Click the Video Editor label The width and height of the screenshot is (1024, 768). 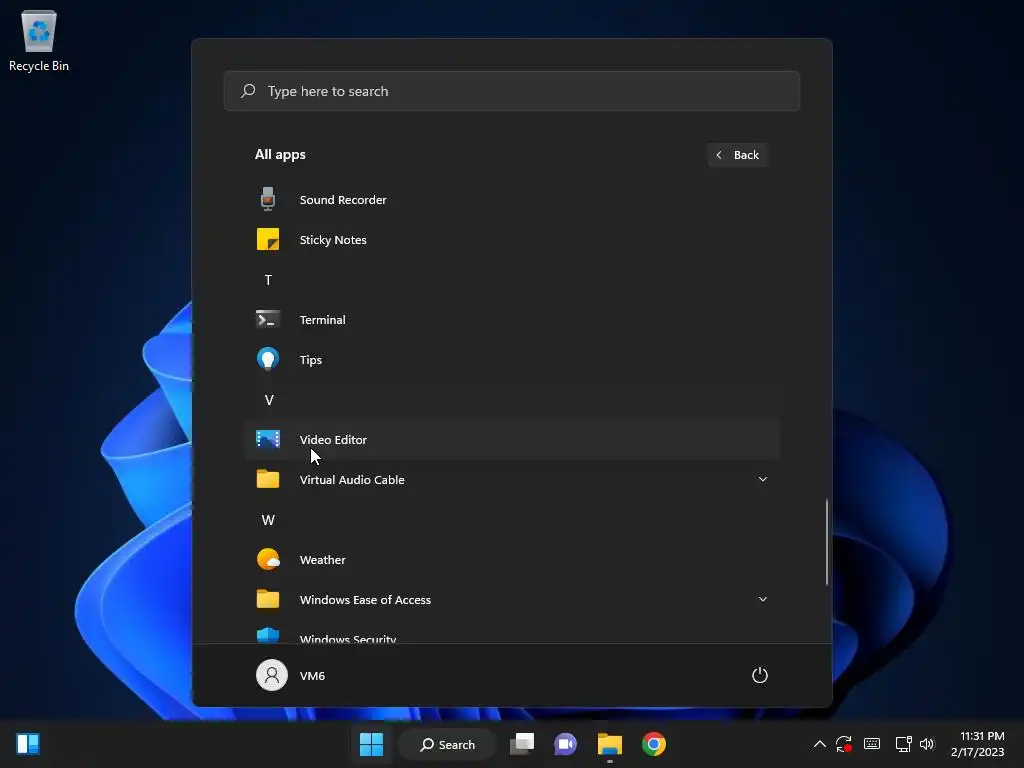pyautogui.click(x=333, y=440)
